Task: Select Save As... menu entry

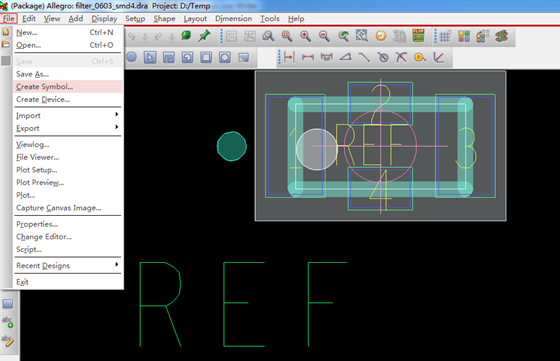Action: click(67, 74)
